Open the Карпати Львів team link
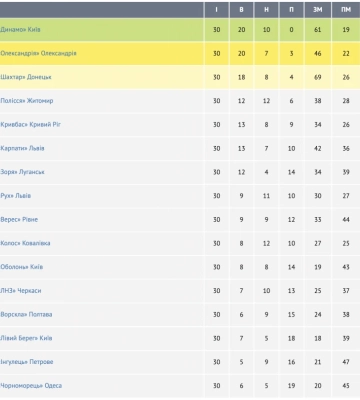This screenshot has height=400, width=360. (x=22, y=148)
